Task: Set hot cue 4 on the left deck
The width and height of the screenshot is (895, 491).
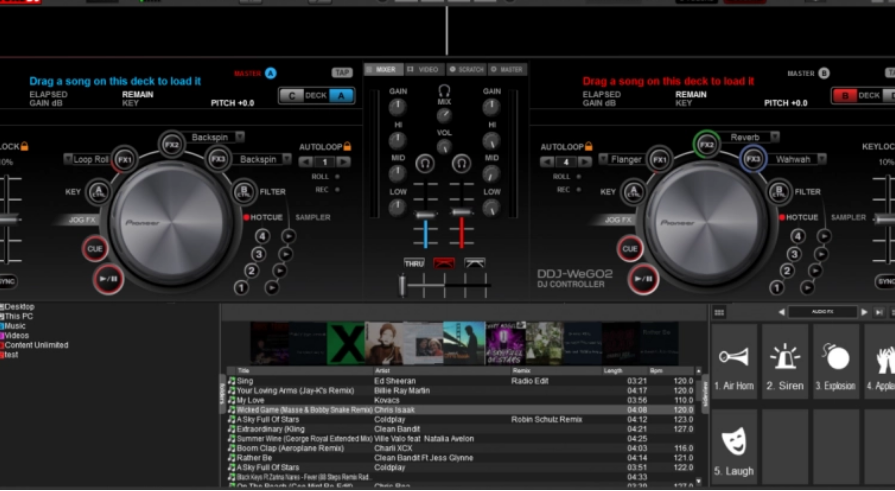Action: tap(262, 236)
